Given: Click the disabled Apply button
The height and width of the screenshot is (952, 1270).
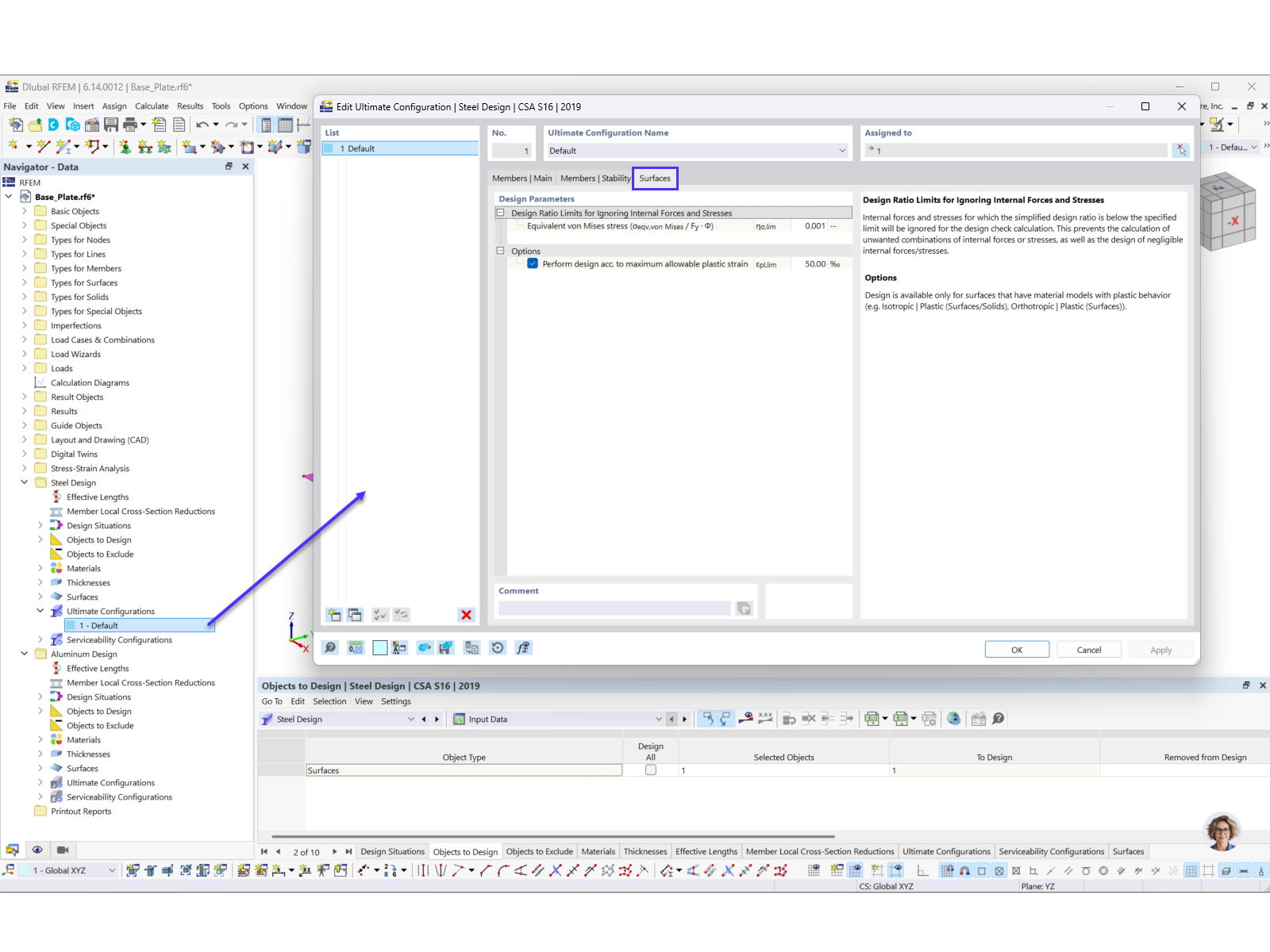Looking at the screenshot, I should click(1160, 650).
